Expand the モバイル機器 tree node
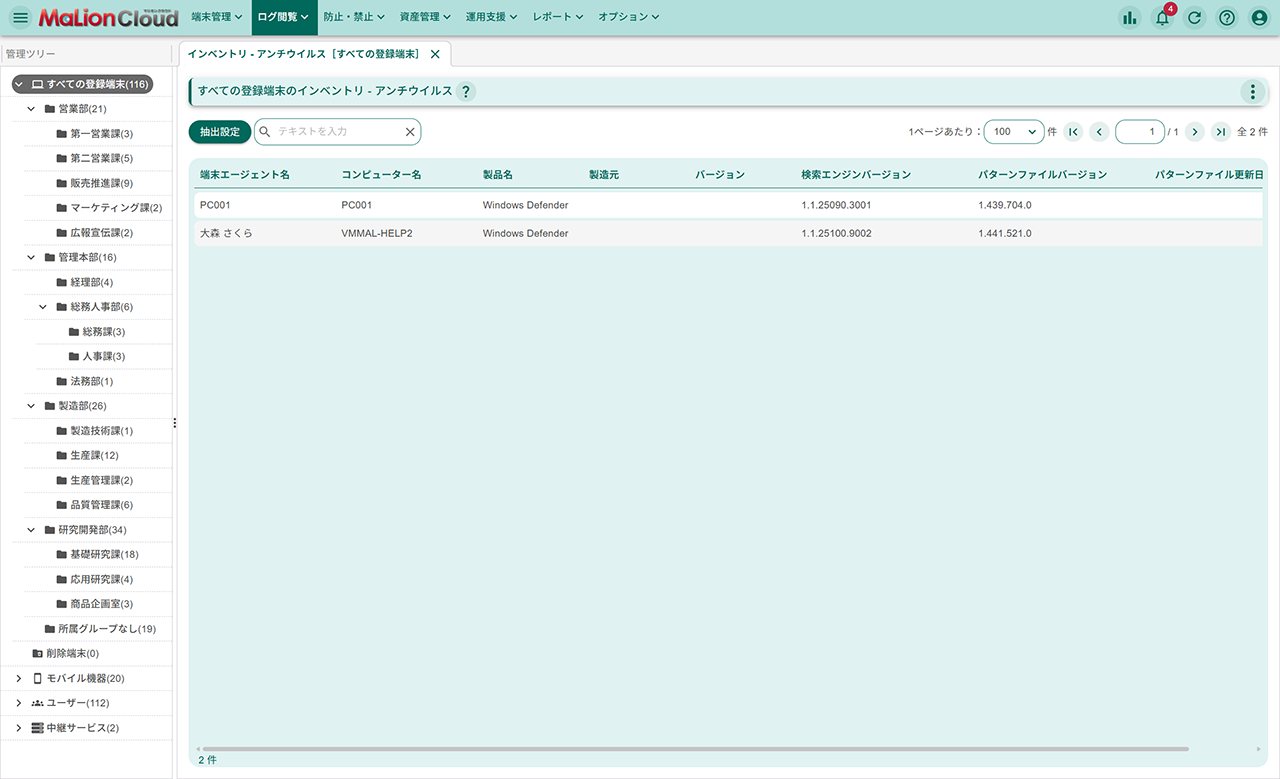1280x779 pixels. point(19,678)
